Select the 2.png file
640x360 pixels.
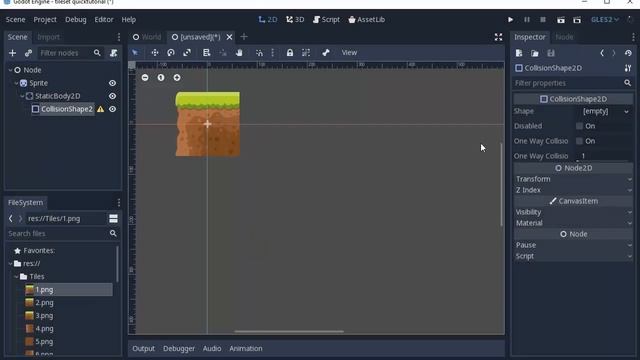pyautogui.click(x=44, y=303)
